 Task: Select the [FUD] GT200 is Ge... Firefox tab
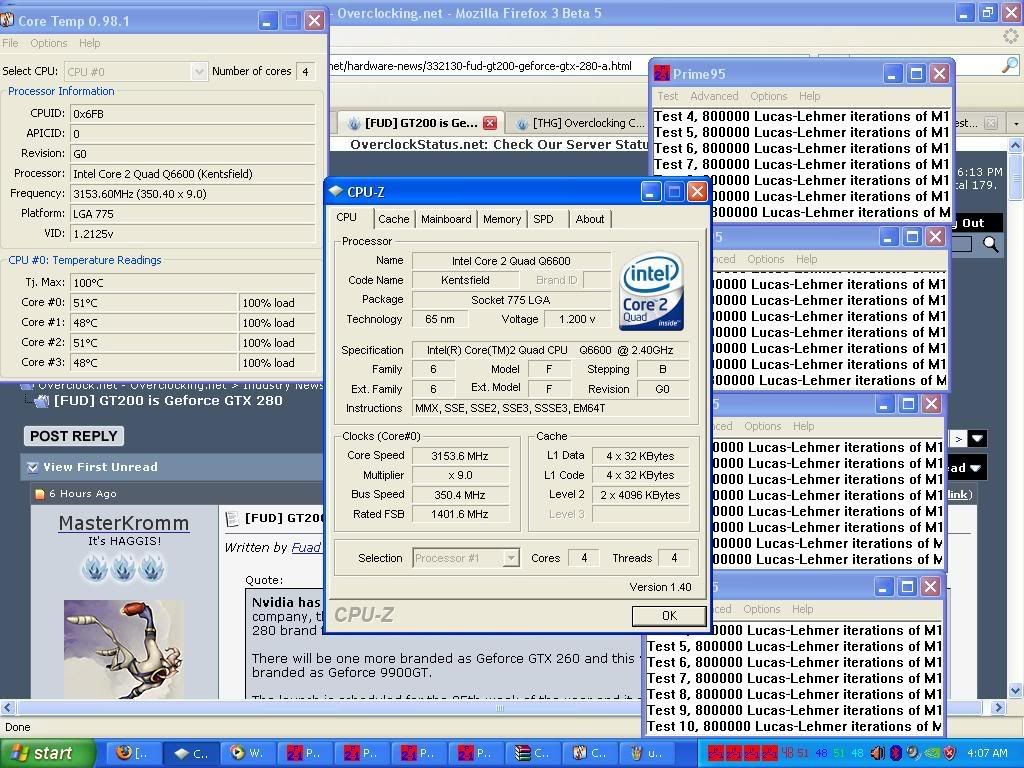coord(421,123)
